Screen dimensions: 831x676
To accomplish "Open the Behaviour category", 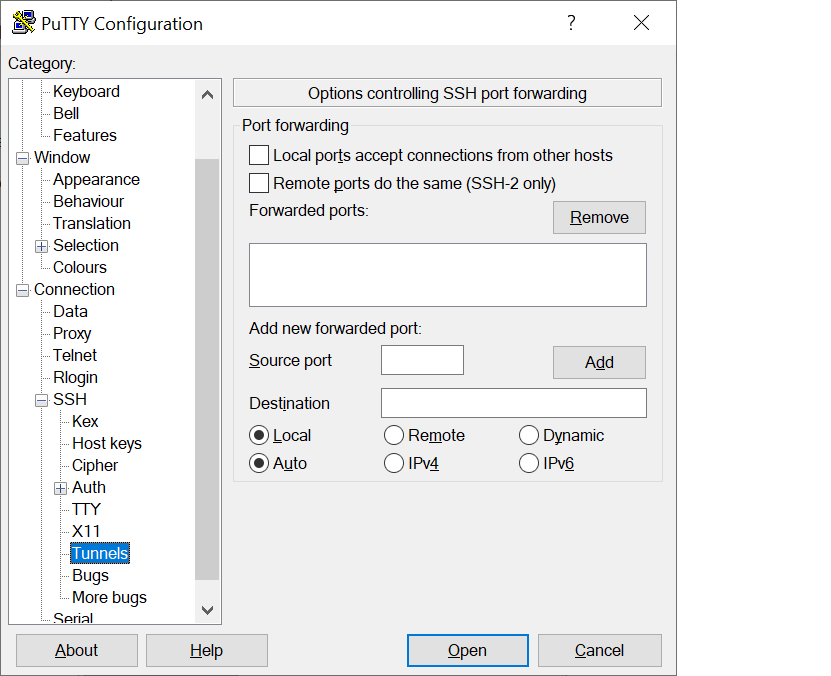I will pos(89,201).
